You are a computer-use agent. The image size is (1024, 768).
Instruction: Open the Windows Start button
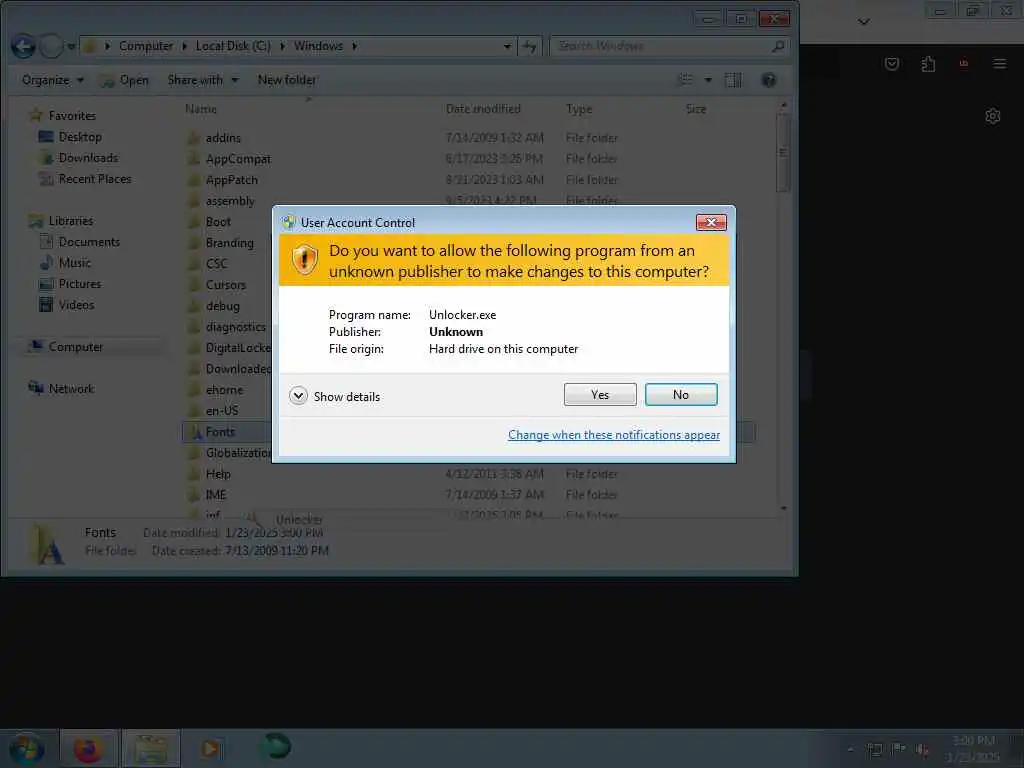click(27, 749)
